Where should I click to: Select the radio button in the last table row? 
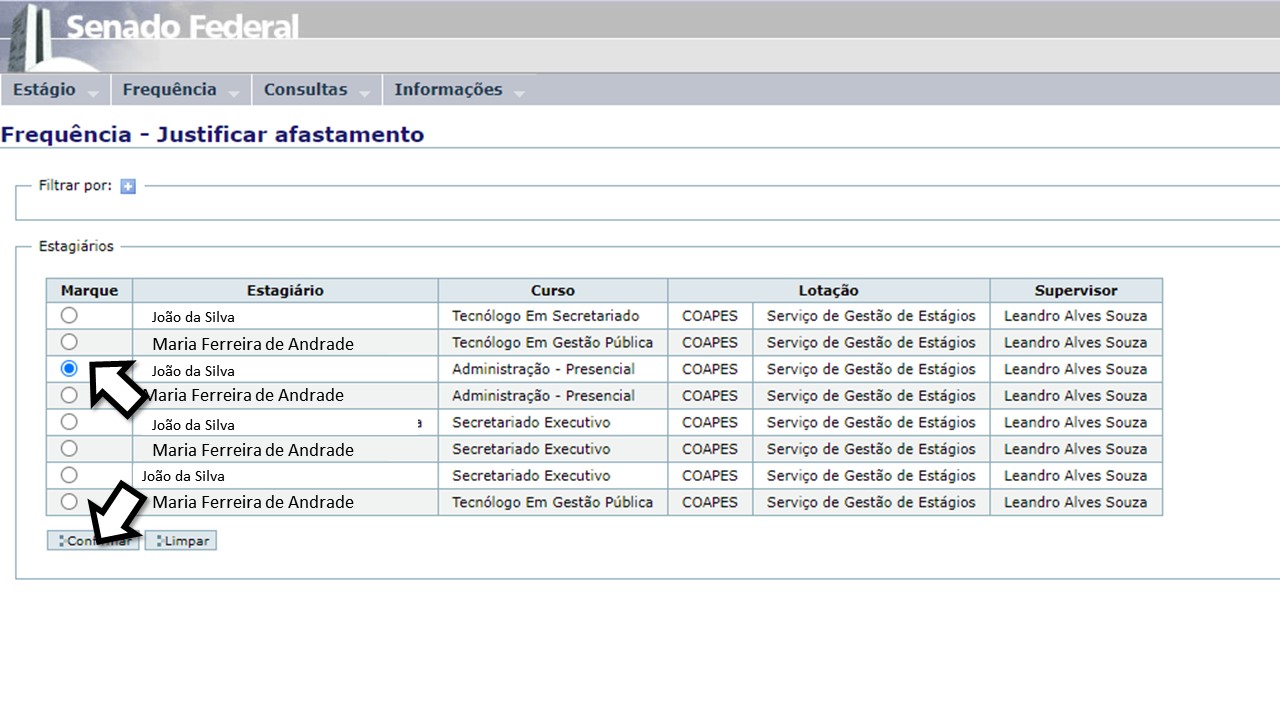coord(69,501)
